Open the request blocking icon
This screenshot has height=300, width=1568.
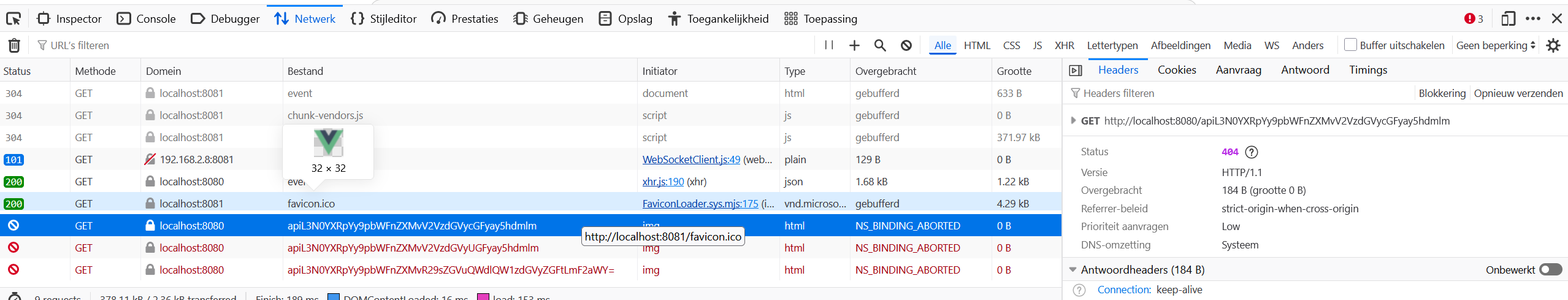point(906,45)
